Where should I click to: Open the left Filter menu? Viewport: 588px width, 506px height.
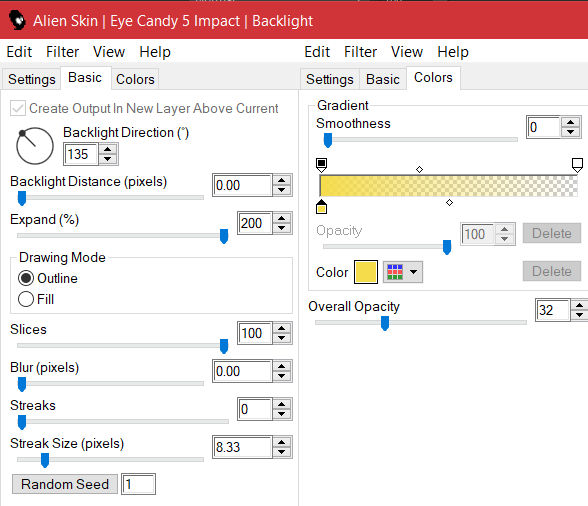click(62, 52)
